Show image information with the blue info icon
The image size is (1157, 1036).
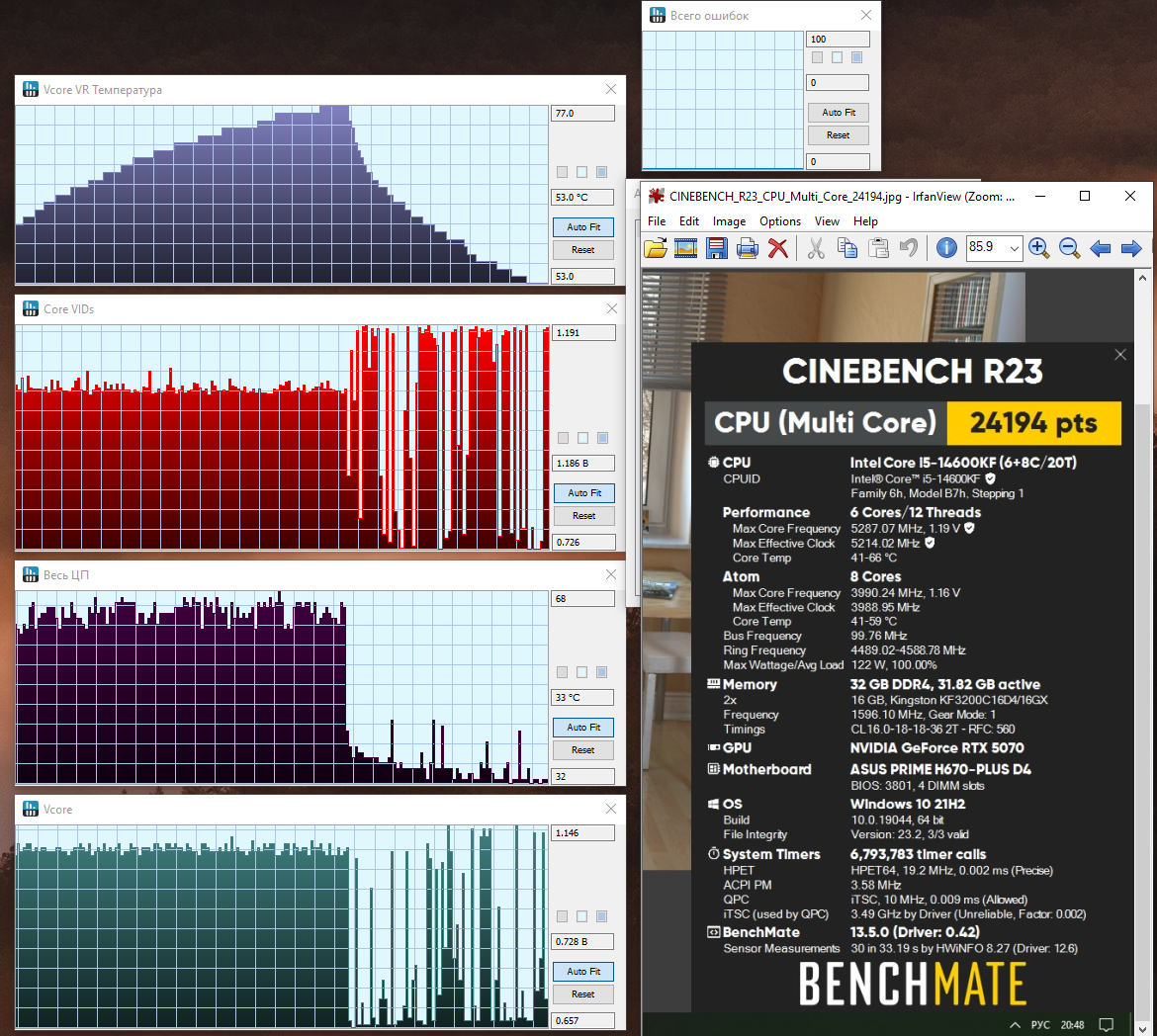946,248
